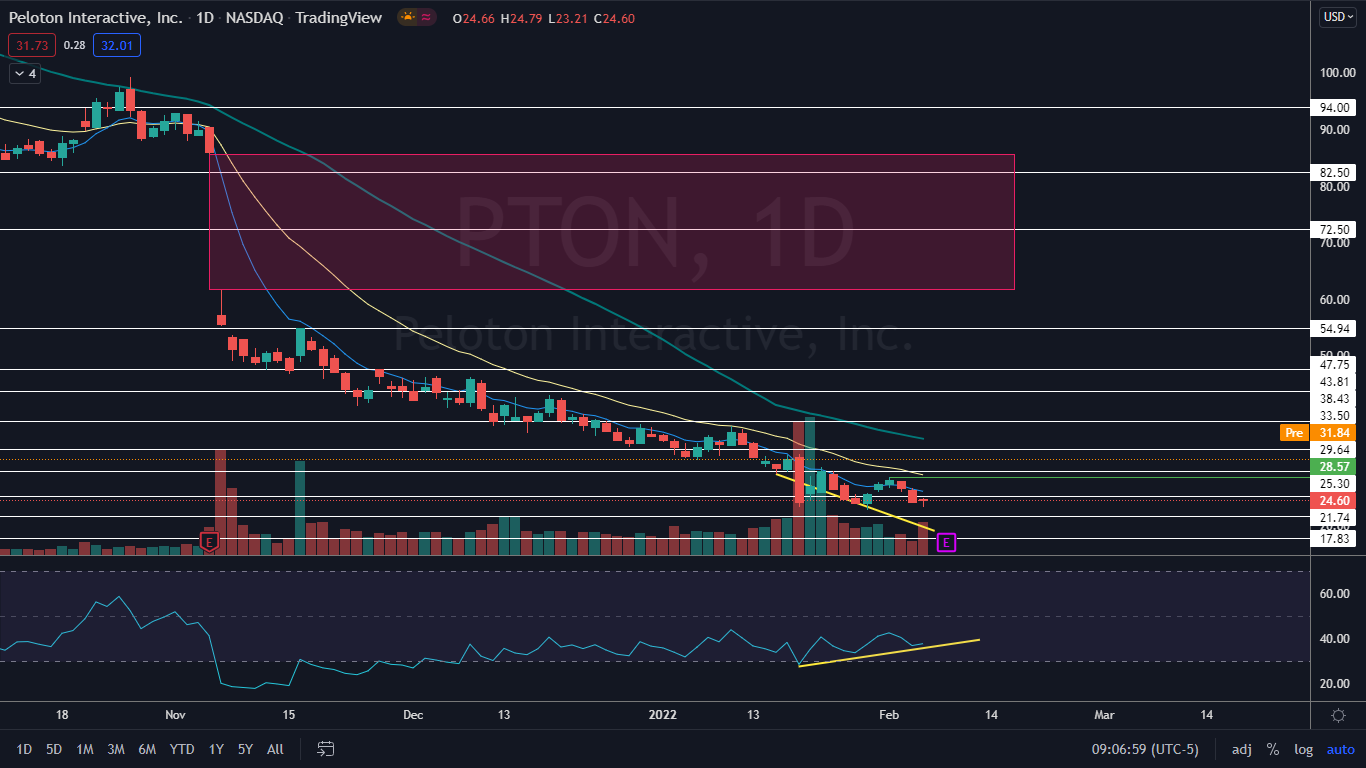Viewport: 1366px width, 768px height.
Task: Click the orange pre-market sun icon
Action: (408, 17)
